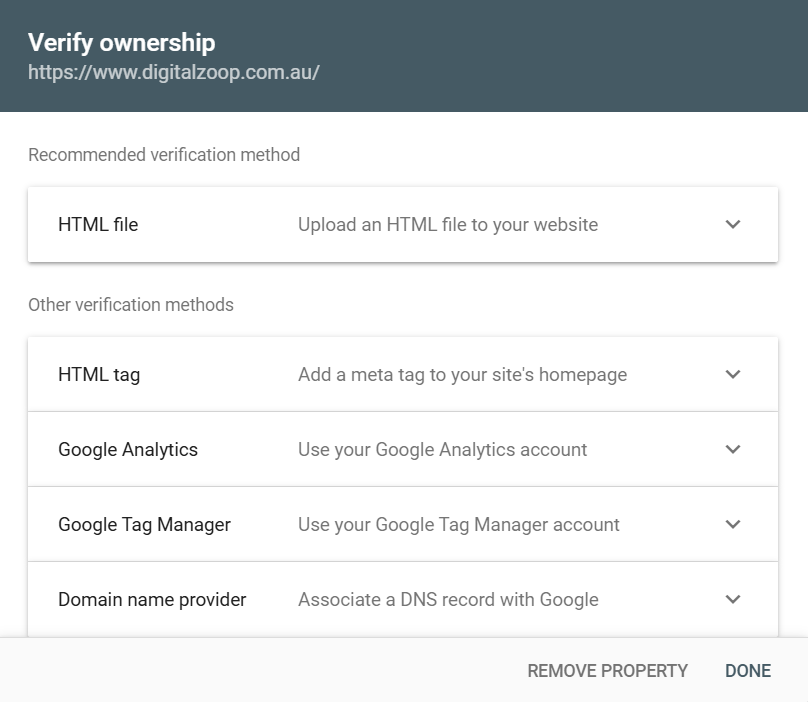This screenshot has height=702, width=808.
Task: Click 'Use your Google Analytics account' description
Action: coord(442,449)
